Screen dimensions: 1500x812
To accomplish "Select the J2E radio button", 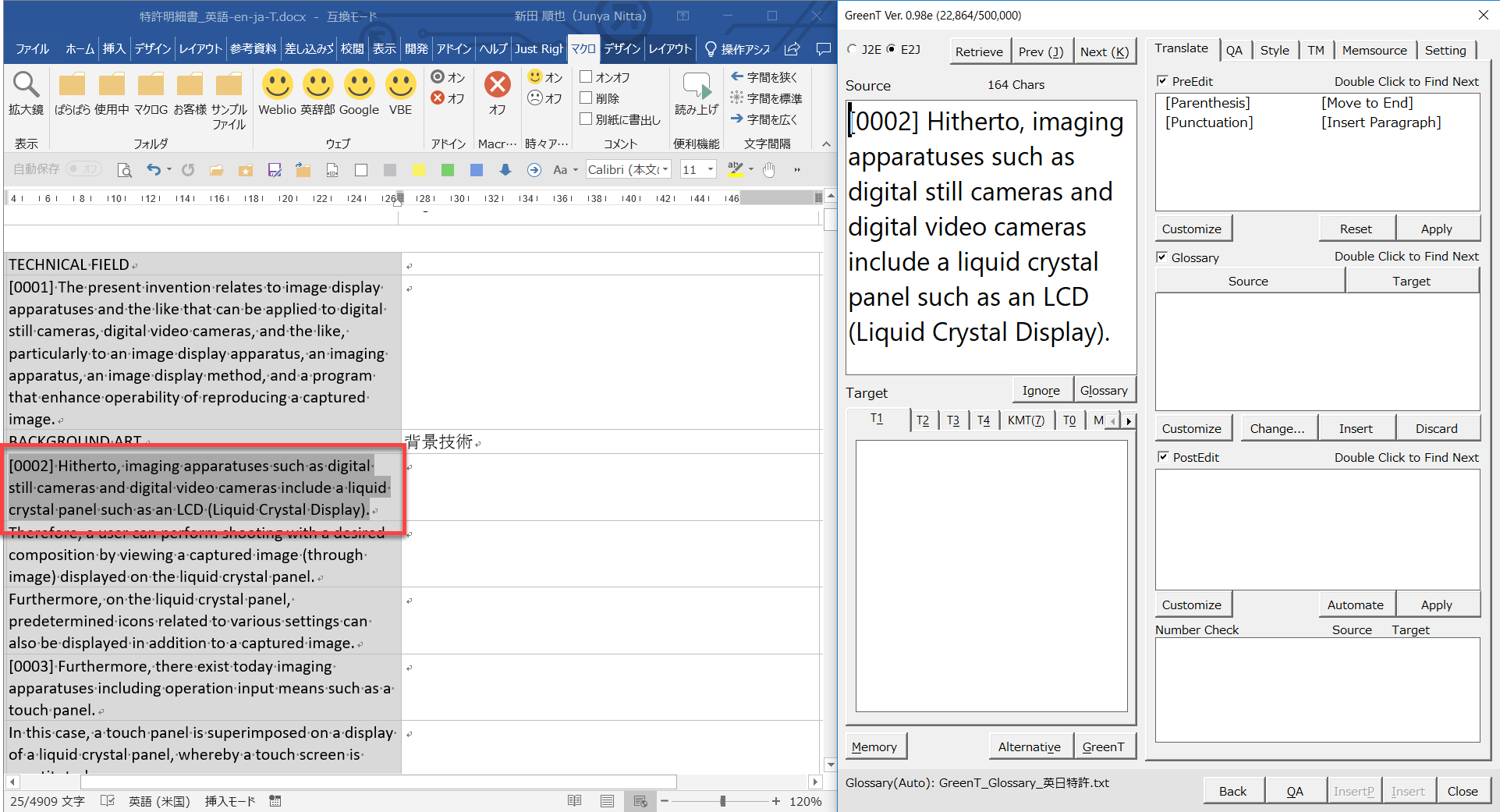I will click(x=852, y=49).
